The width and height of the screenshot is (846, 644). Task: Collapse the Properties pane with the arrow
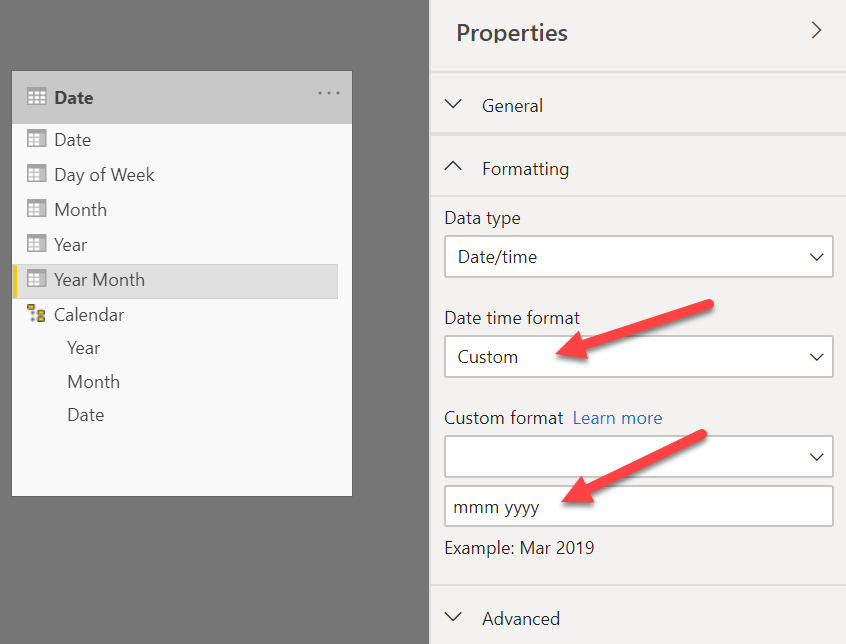tap(817, 32)
